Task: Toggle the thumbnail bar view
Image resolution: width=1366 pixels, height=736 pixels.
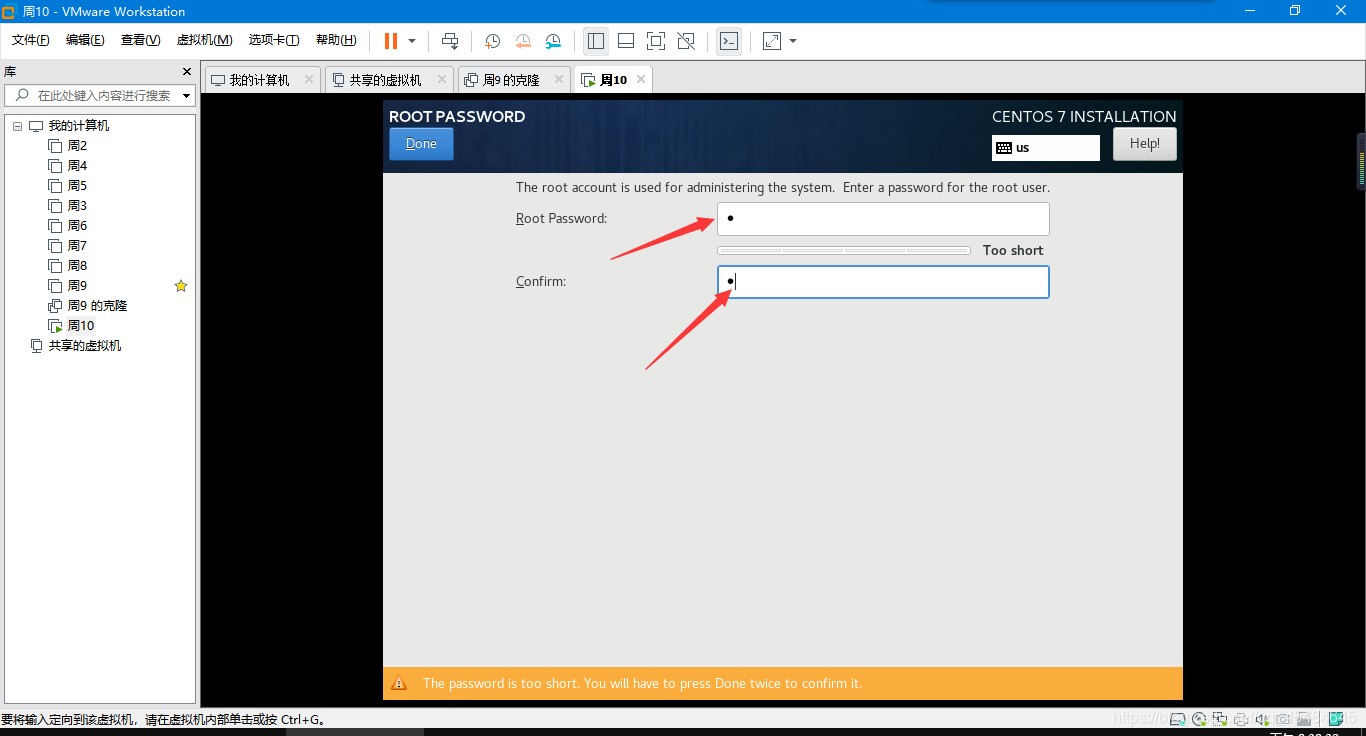Action: pos(626,41)
